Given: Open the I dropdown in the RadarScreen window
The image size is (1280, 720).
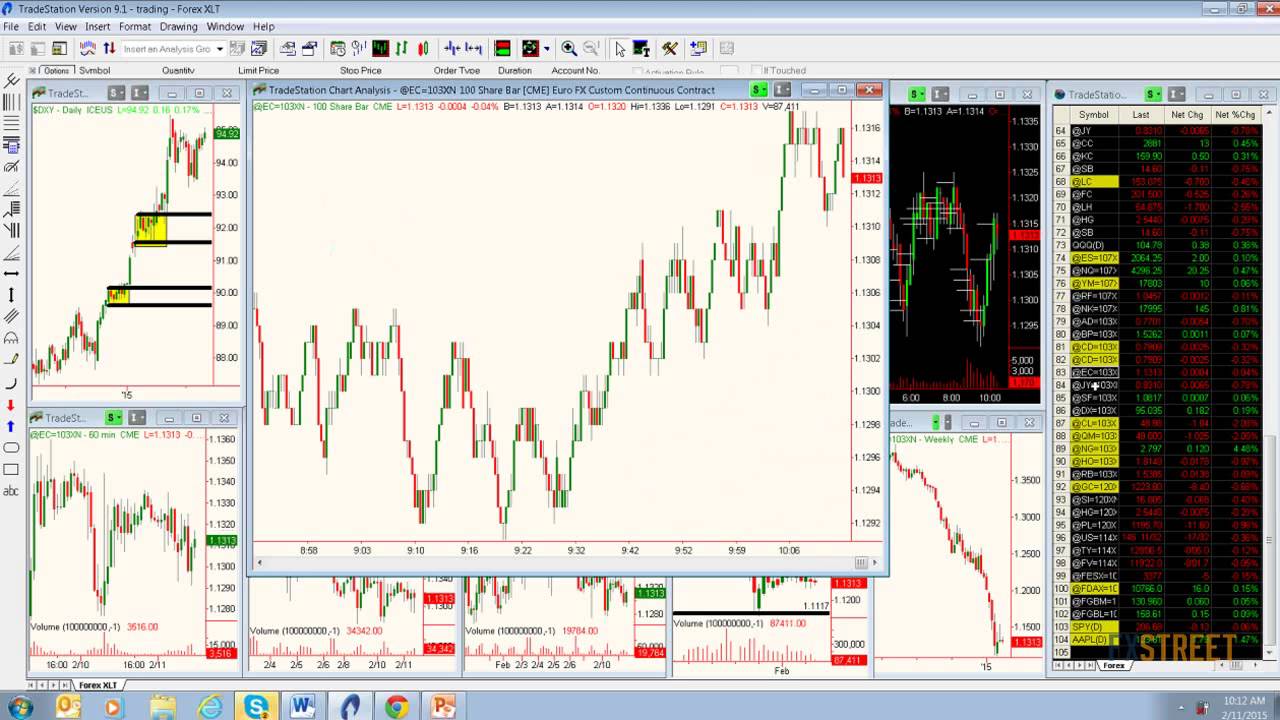Looking at the screenshot, I should pos(1177,94).
